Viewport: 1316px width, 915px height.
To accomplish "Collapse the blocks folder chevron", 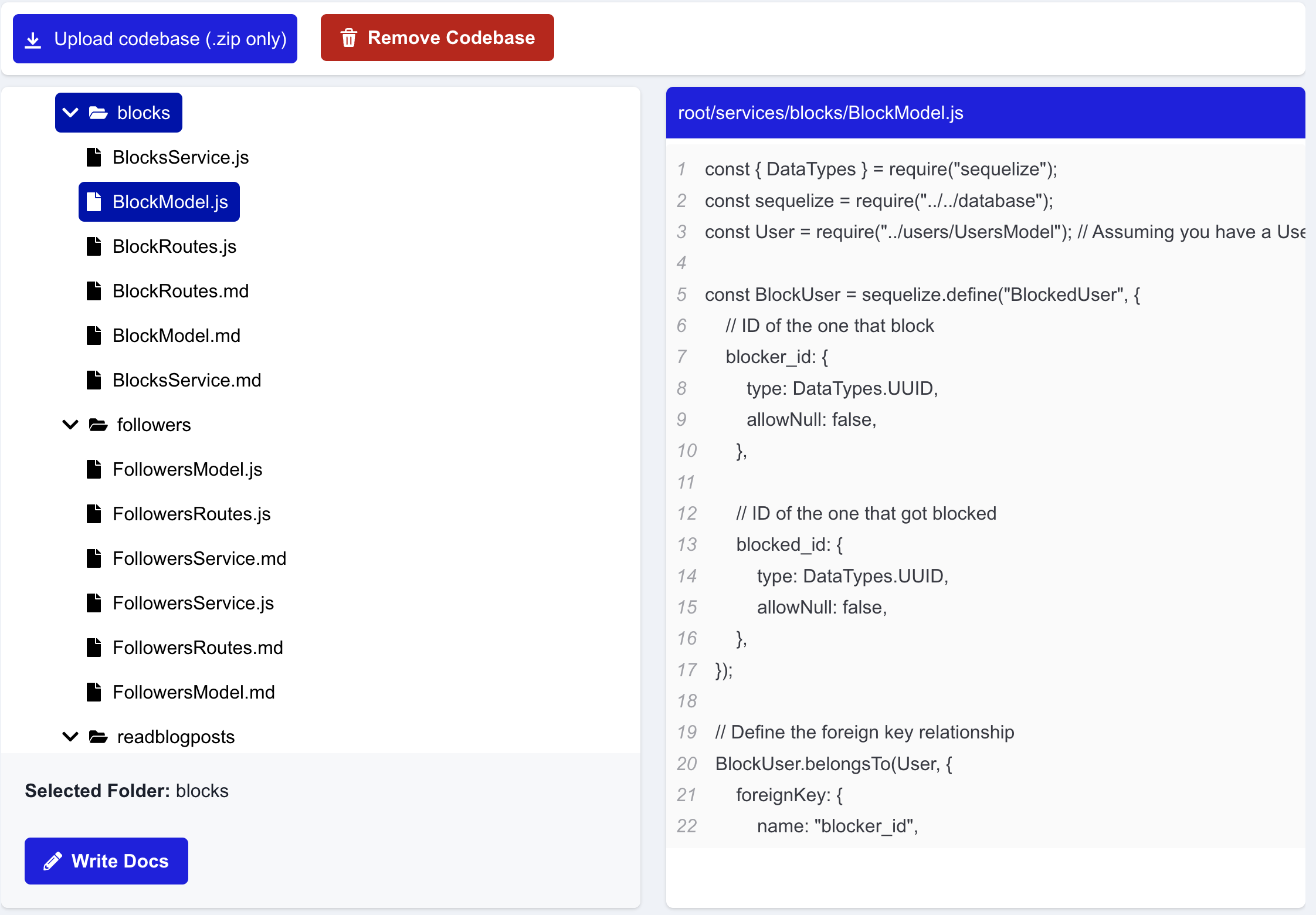I will [70, 113].
